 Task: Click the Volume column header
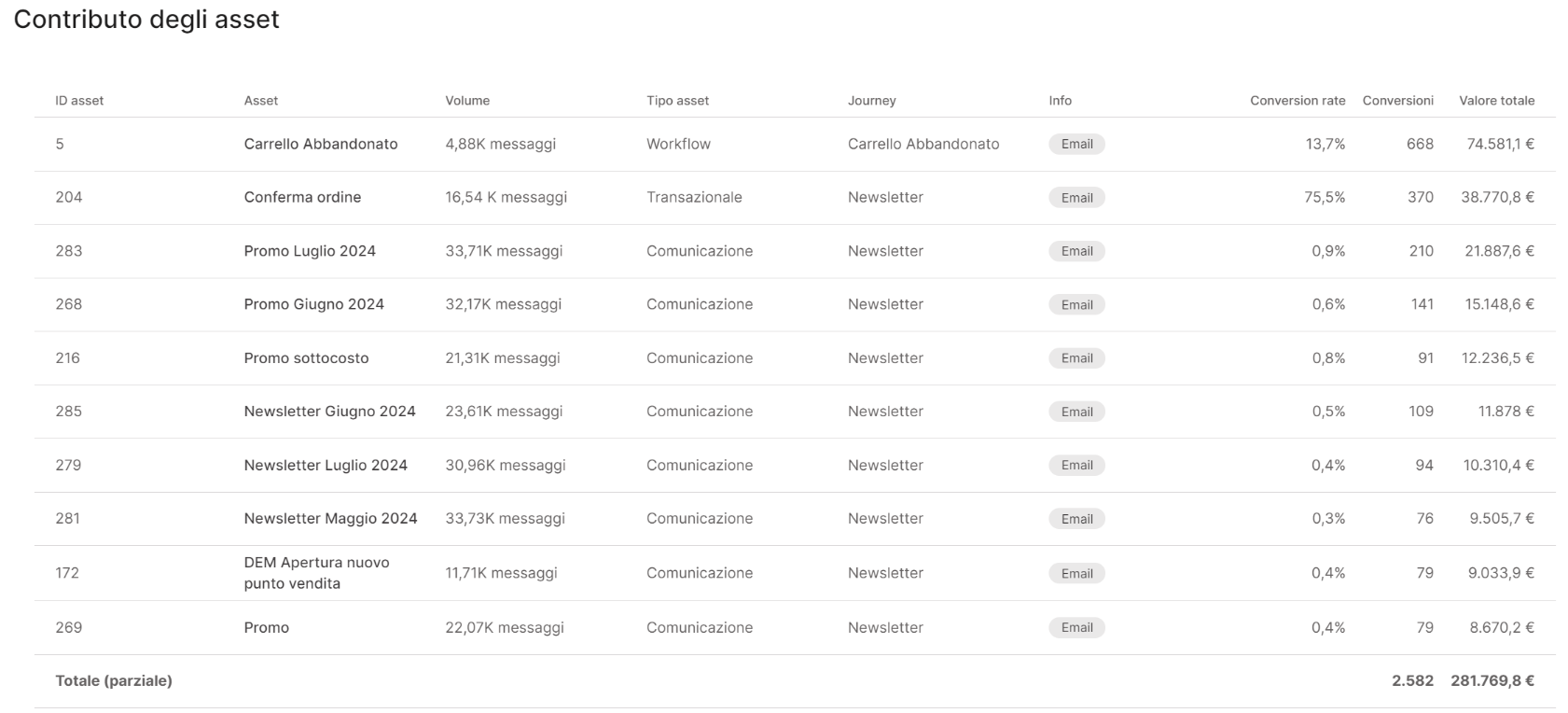coord(467,101)
